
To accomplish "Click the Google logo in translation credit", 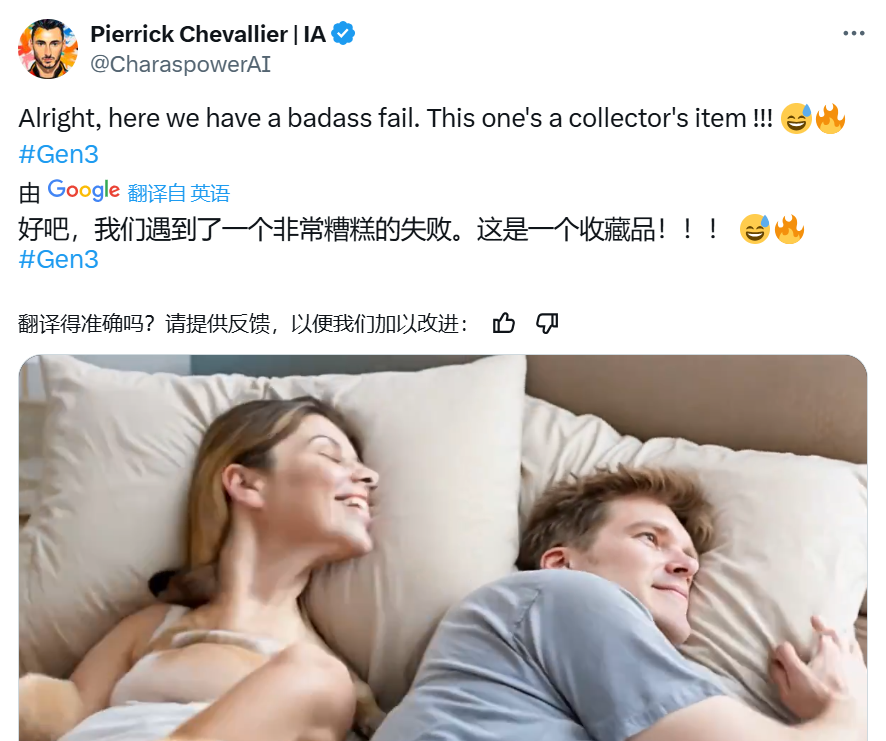I will click(x=84, y=190).
